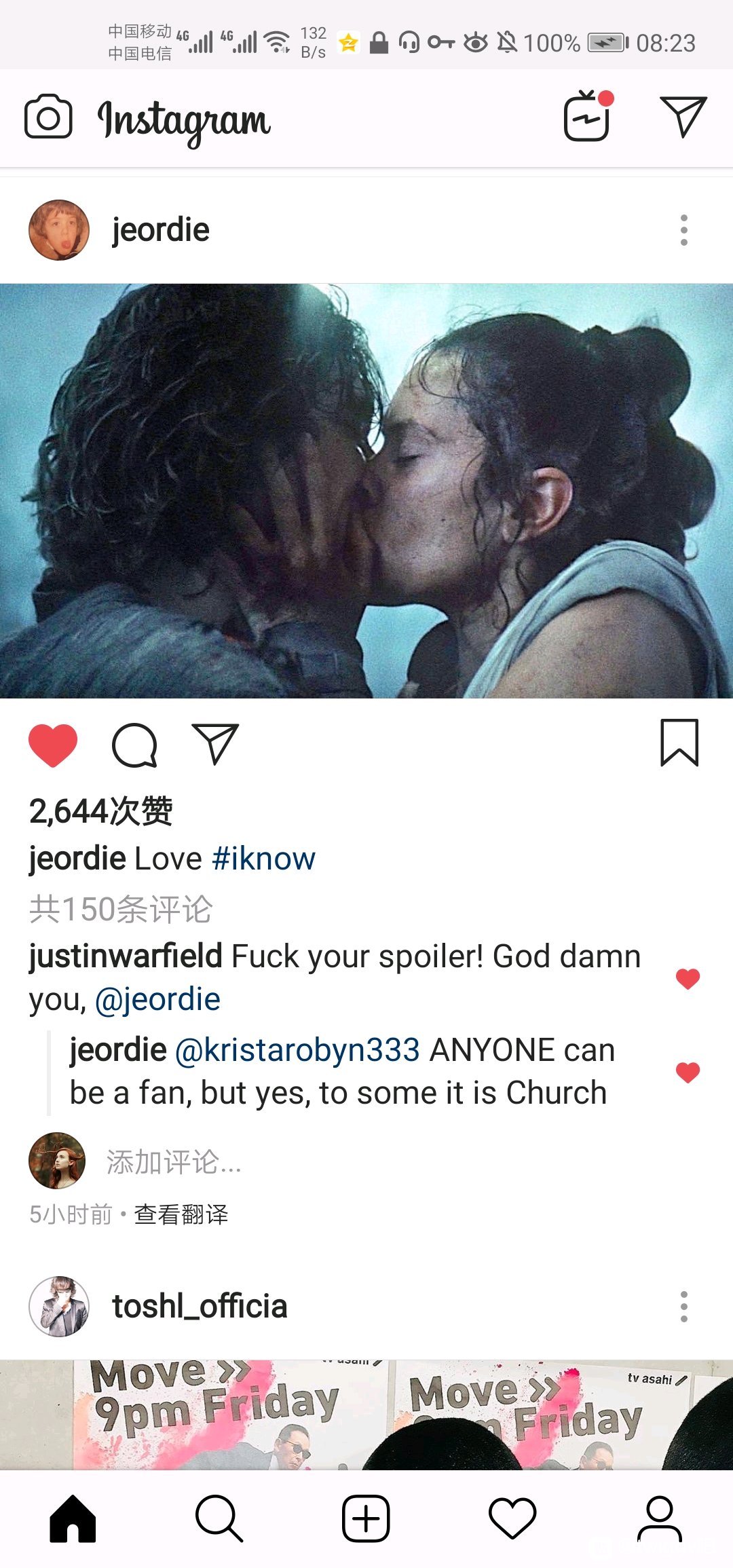Image resolution: width=733 pixels, height=1568 pixels.
Task: Open IGTV from the top bar
Action: pyautogui.click(x=587, y=117)
